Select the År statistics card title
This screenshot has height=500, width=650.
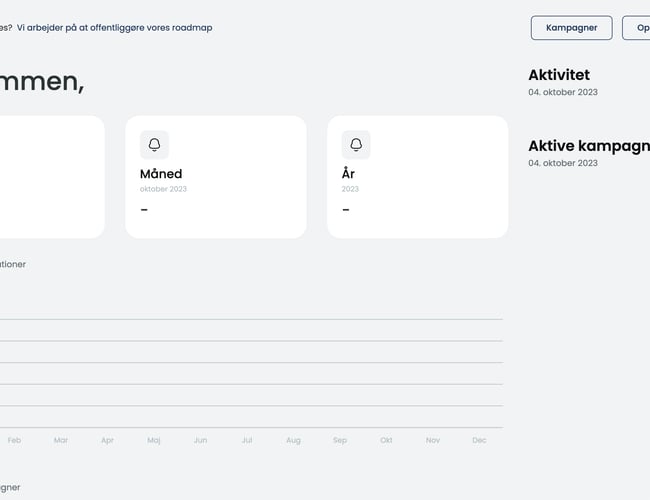point(348,174)
